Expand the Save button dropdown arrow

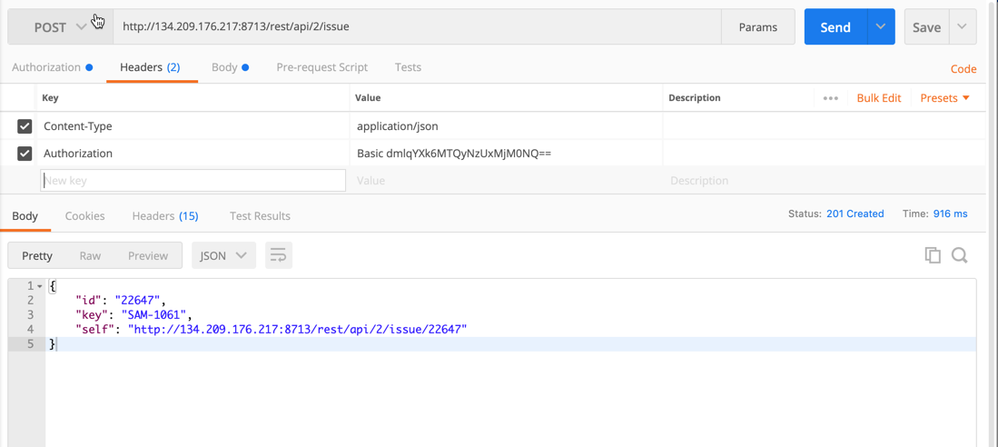pos(962,27)
